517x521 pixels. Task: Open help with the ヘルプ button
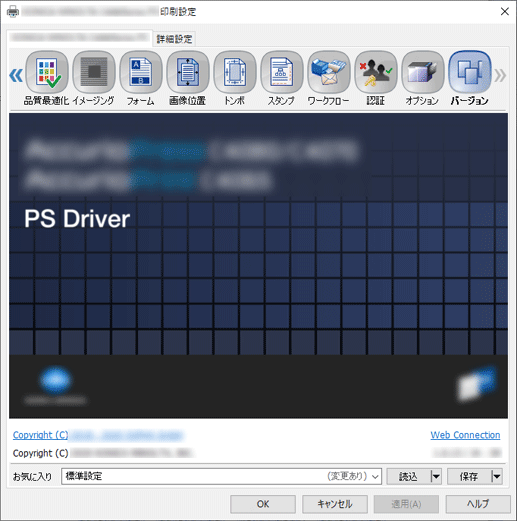tap(478, 504)
